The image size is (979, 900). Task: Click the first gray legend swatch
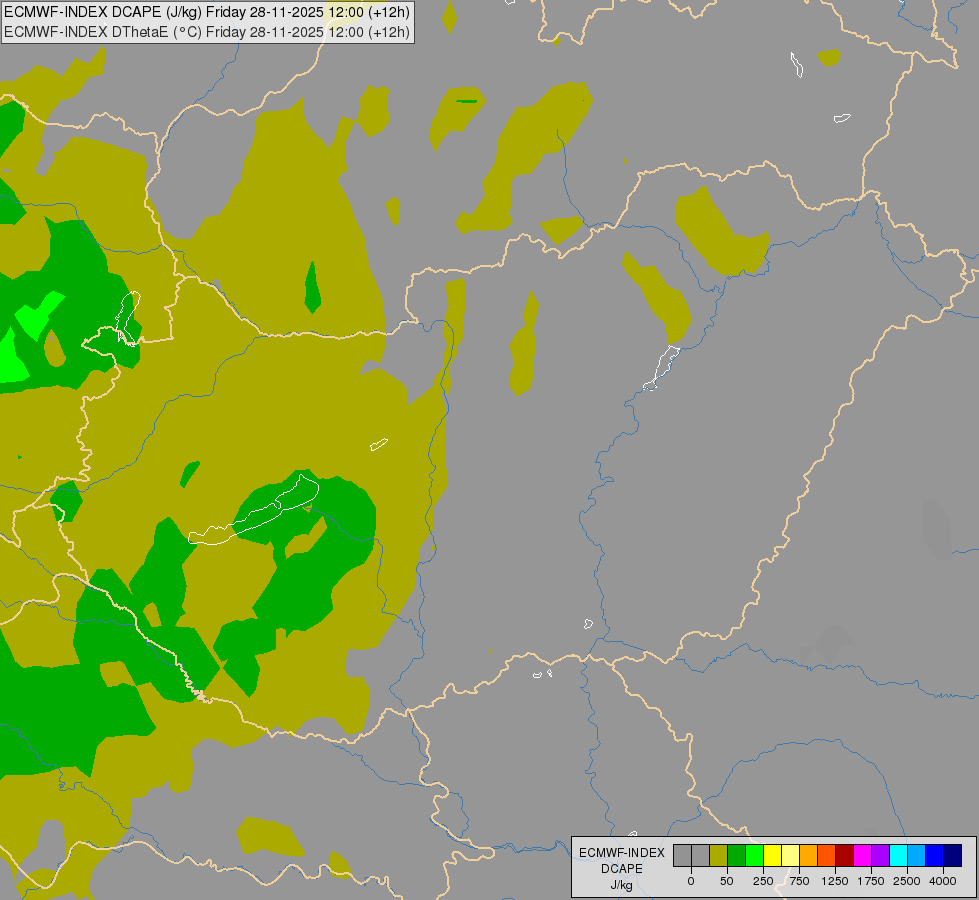(682, 856)
